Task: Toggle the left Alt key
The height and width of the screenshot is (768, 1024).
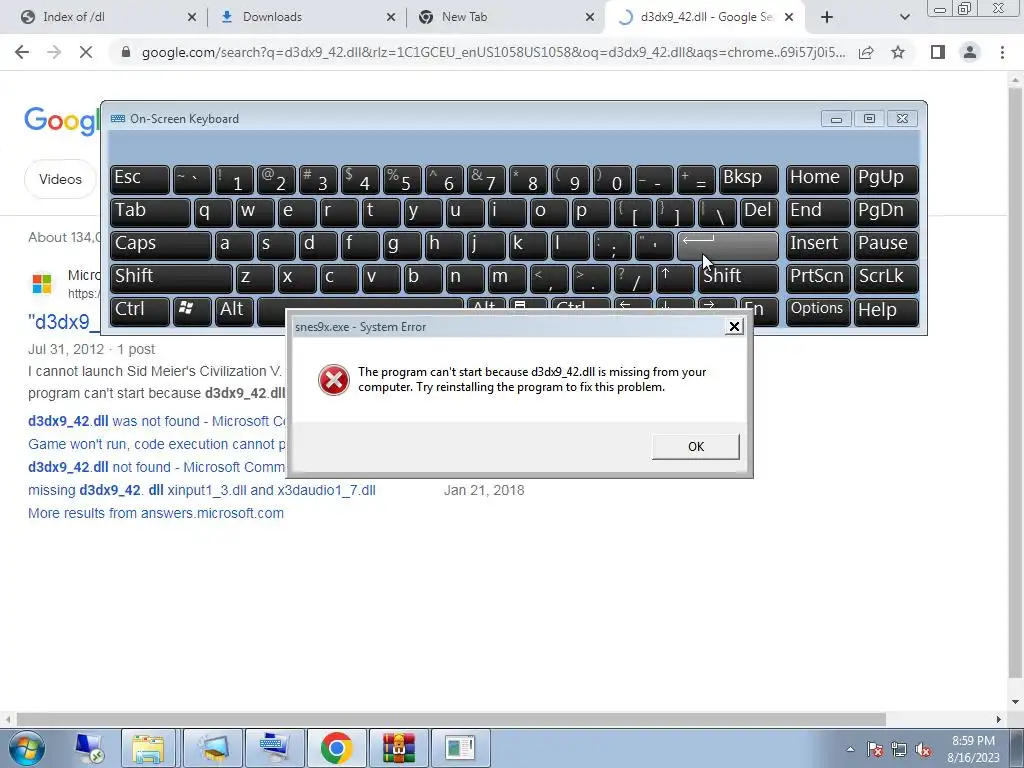Action: coord(233,311)
